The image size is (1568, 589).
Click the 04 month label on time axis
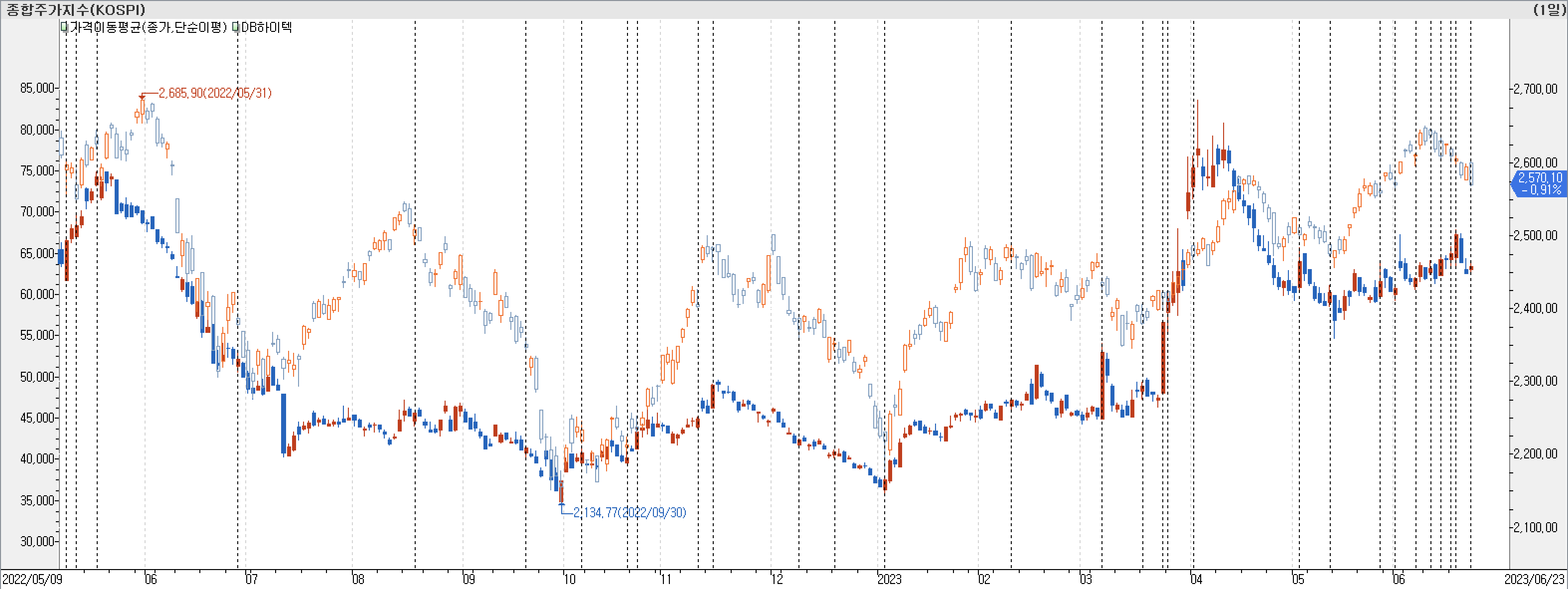tap(1196, 579)
